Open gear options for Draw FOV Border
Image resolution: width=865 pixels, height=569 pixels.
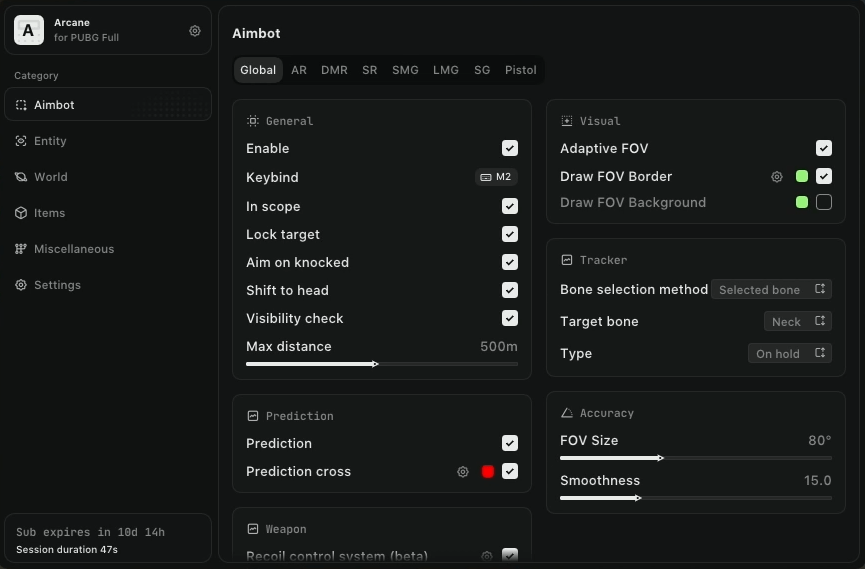click(x=777, y=177)
